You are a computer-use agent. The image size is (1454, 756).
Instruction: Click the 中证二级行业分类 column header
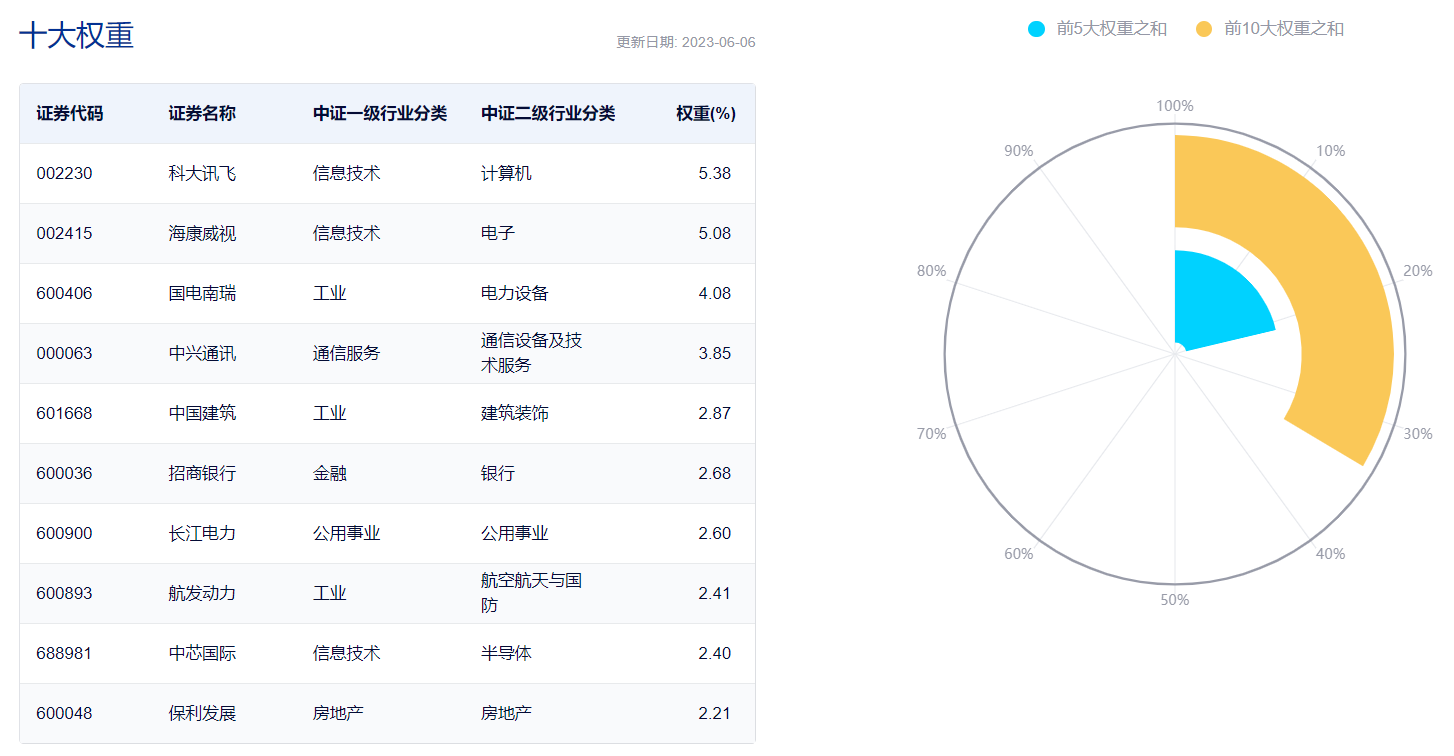(548, 114)
